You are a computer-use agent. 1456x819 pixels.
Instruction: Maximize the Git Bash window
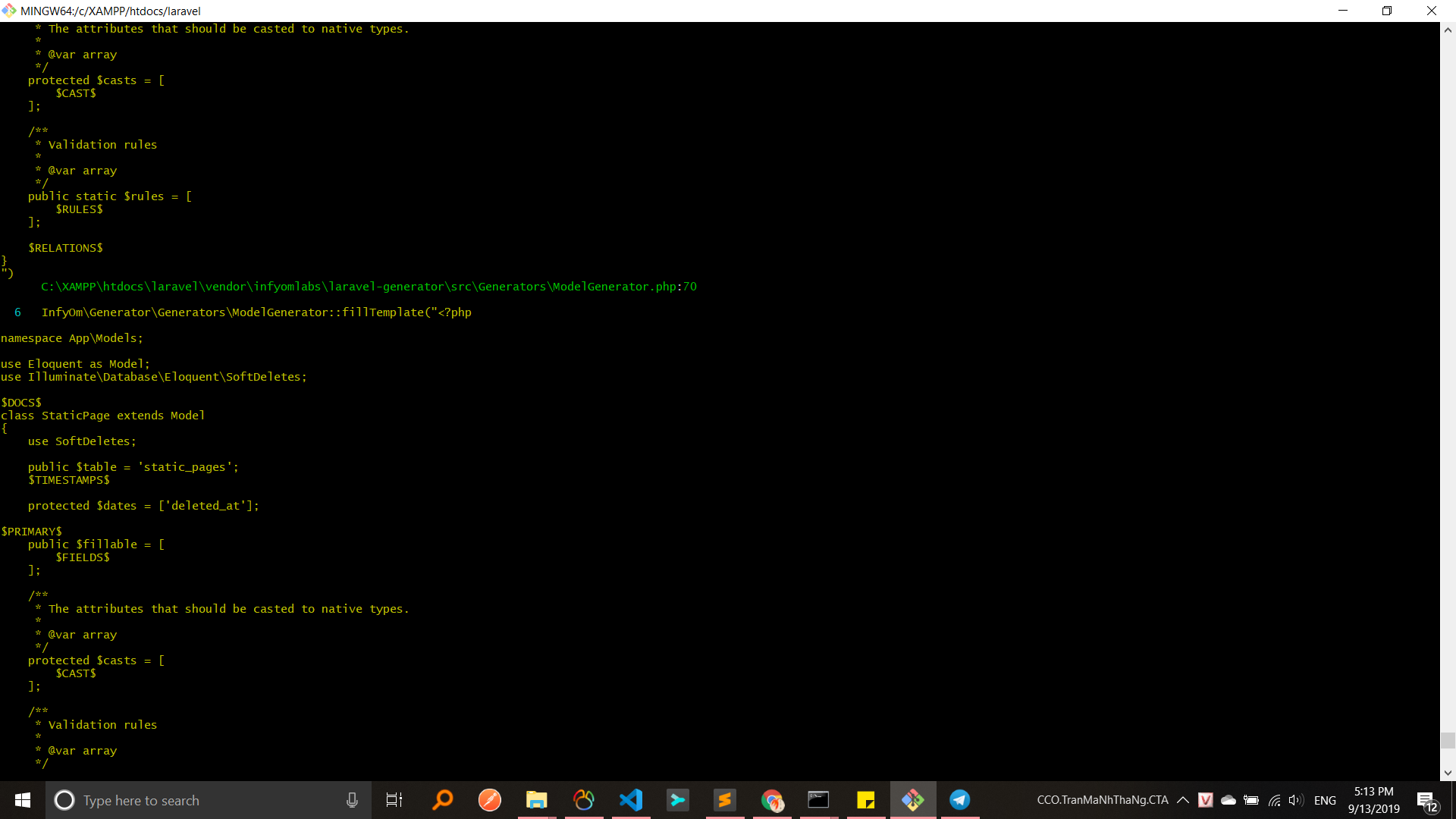[1387, 11]
